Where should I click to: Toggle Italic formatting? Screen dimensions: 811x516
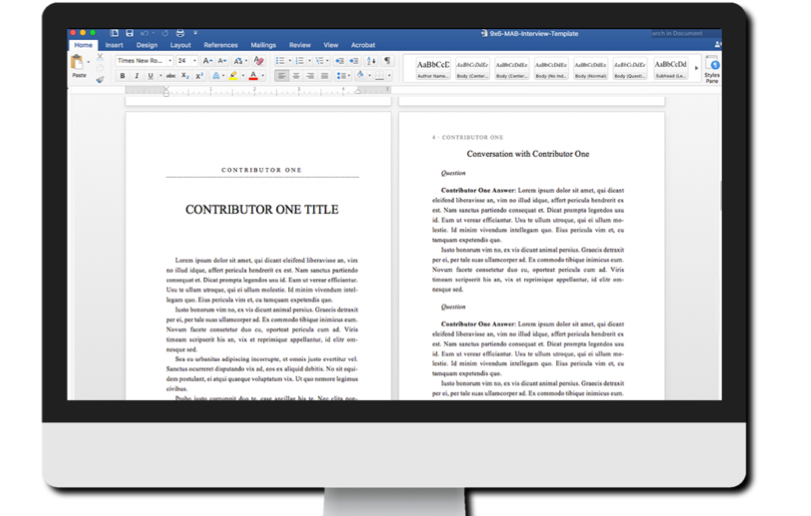point(137,75)
